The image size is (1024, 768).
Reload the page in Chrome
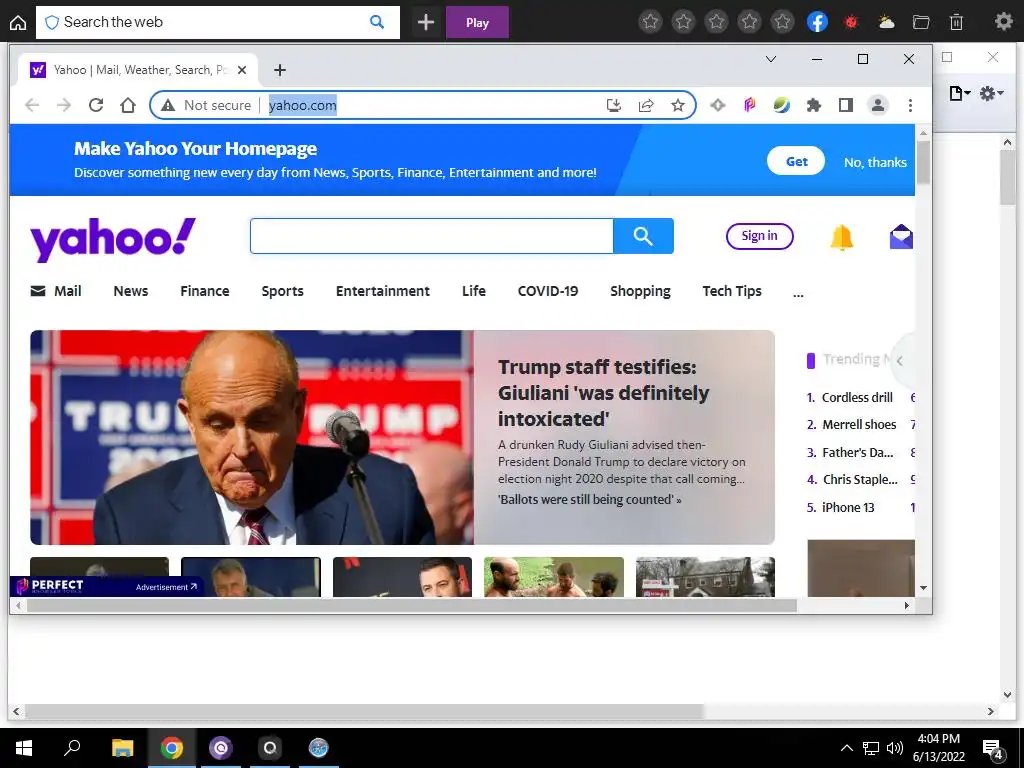pyautogui.click(x=96, y=105)
